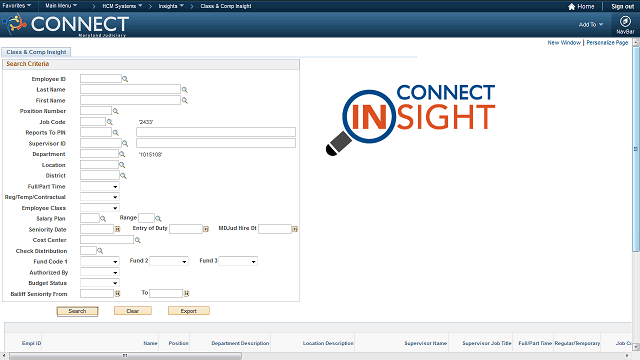Open Entry of Duty calendar picker
The image size is (640, 360).
coord(206,229)
